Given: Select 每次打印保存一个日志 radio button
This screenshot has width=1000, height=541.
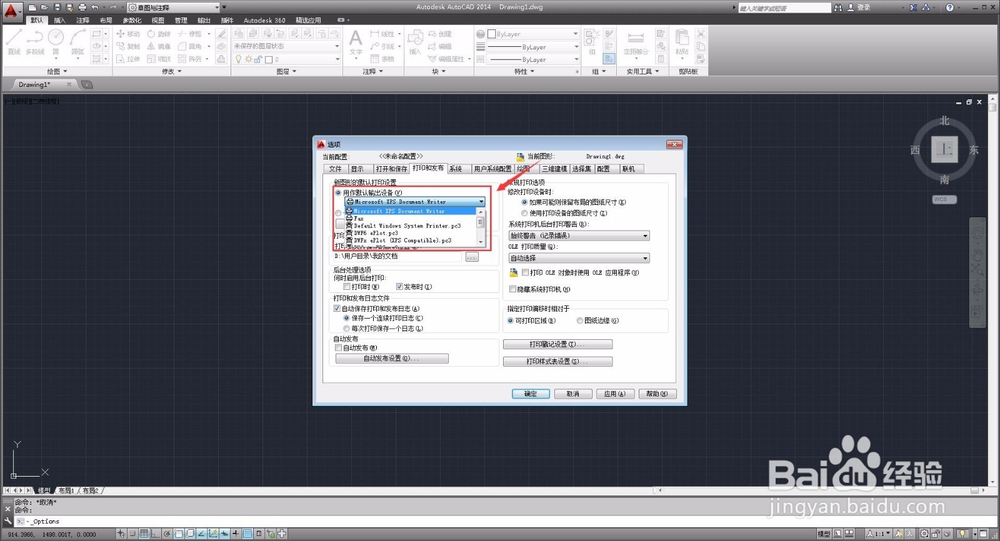Looking at the screenshot, I should [347, 328].
